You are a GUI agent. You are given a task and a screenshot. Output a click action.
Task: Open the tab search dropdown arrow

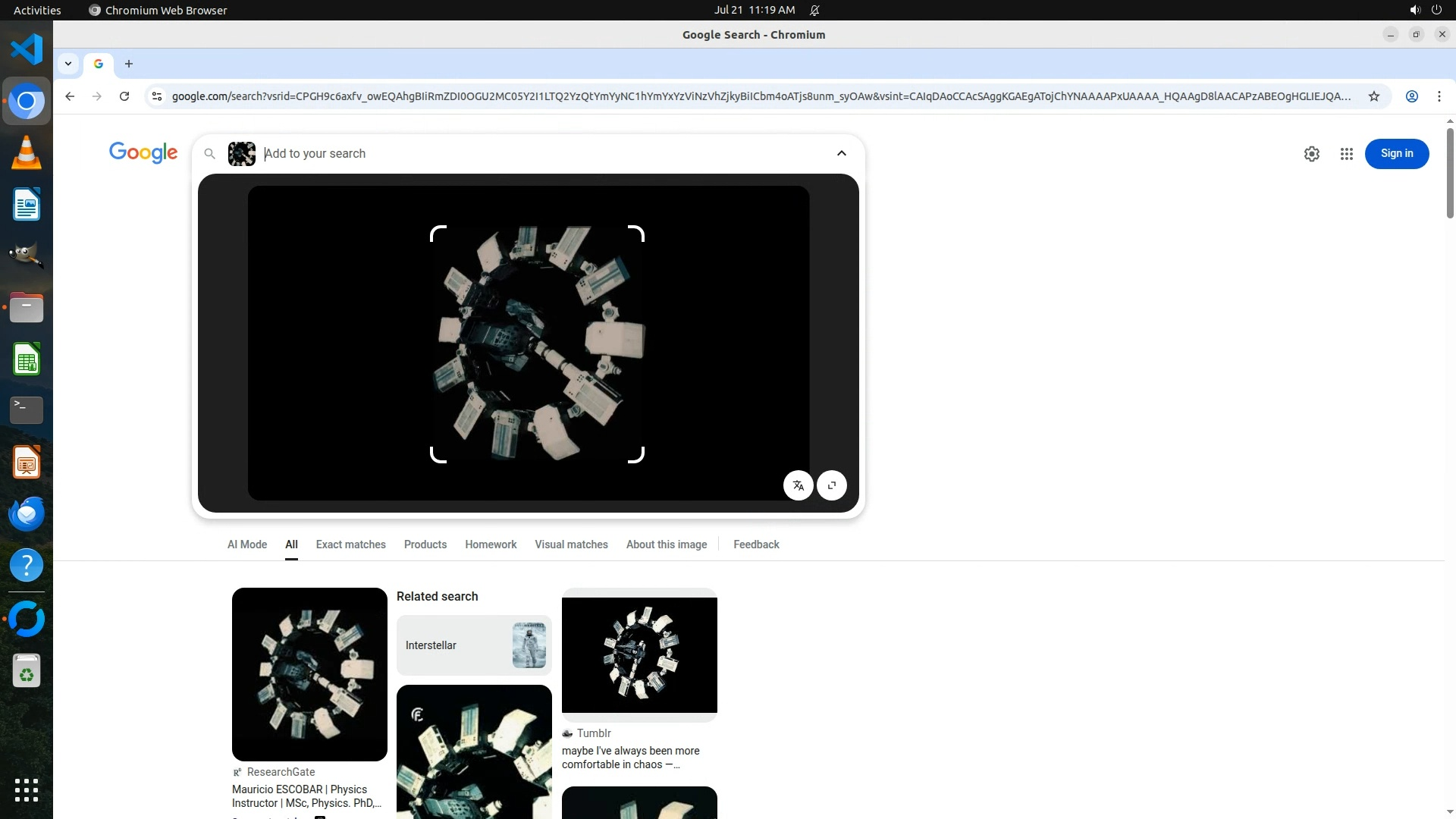68,64
